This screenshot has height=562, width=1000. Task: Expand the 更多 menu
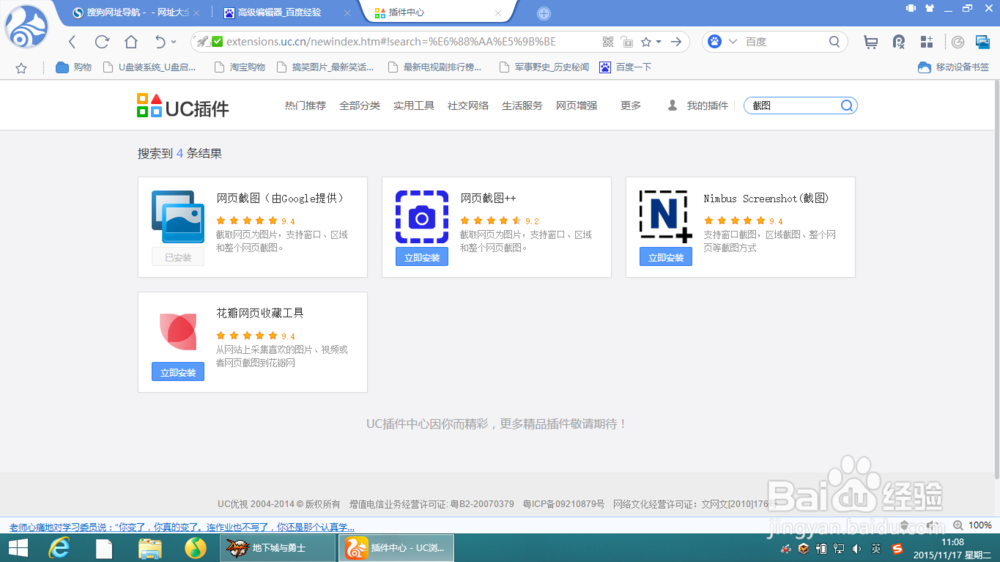coord(630,106)
